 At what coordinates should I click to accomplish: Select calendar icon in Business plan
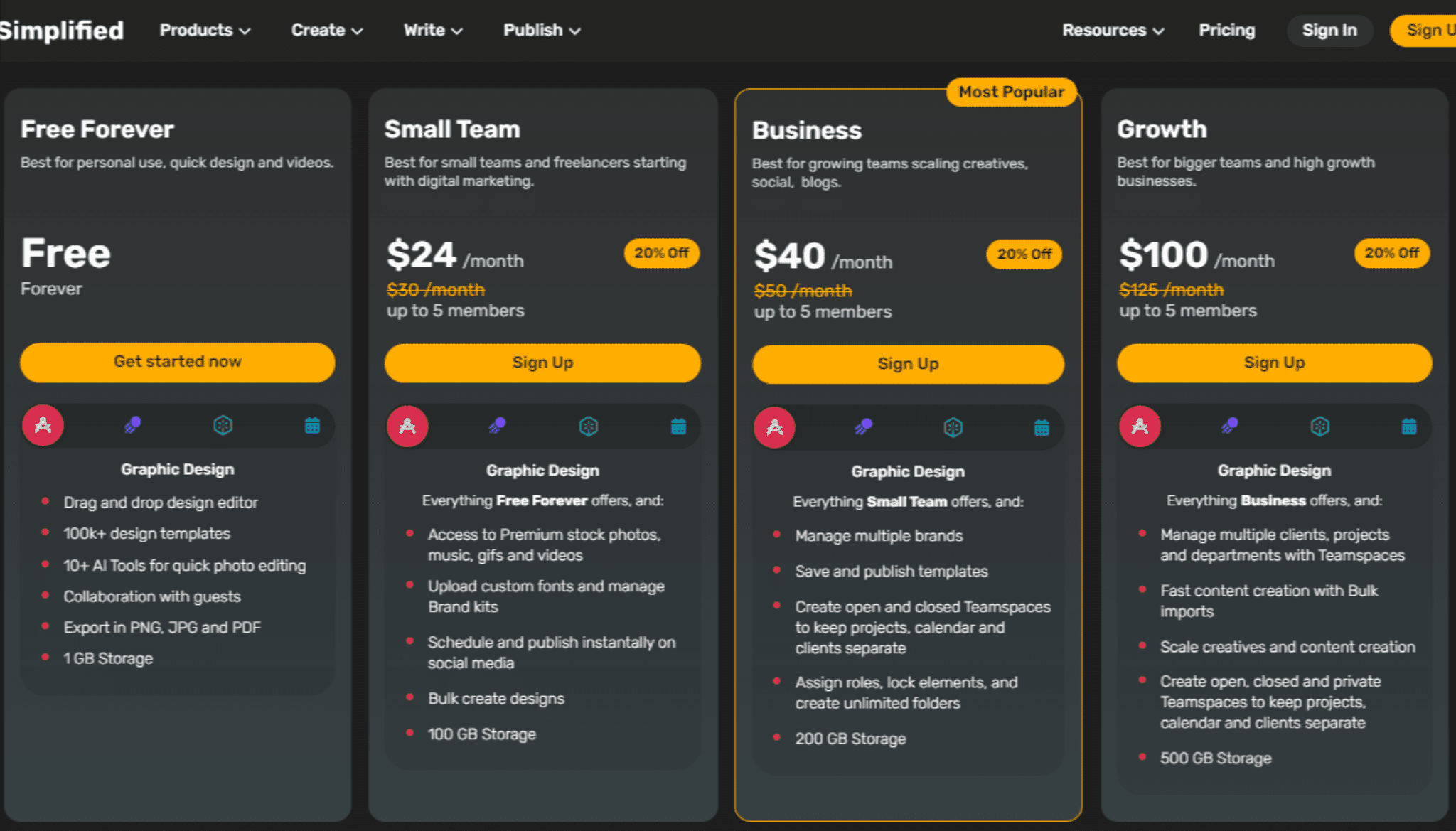[1042, 427]
